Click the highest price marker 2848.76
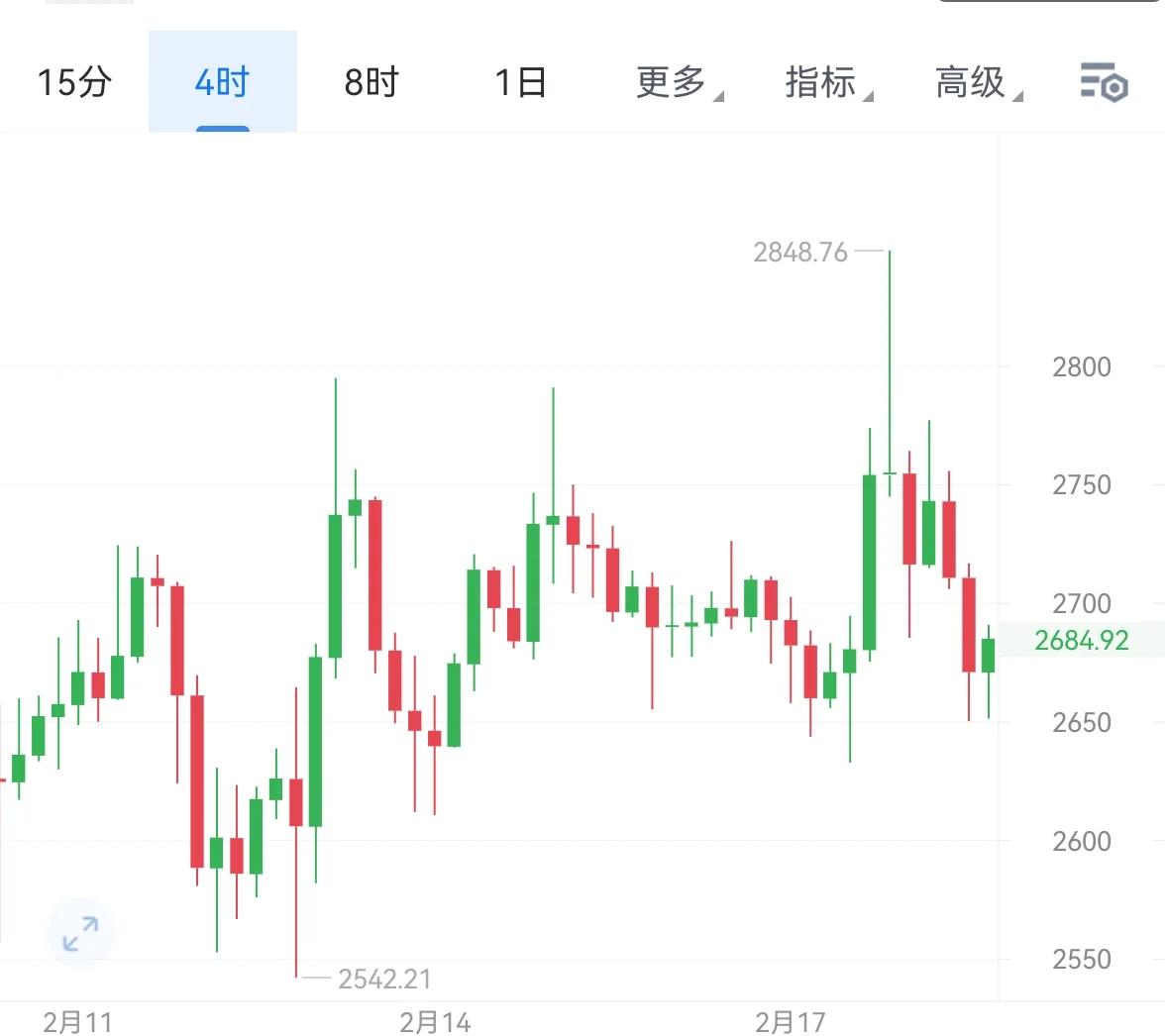The width and height of the screenshot is (1165, 1036). tap(802, 253)
